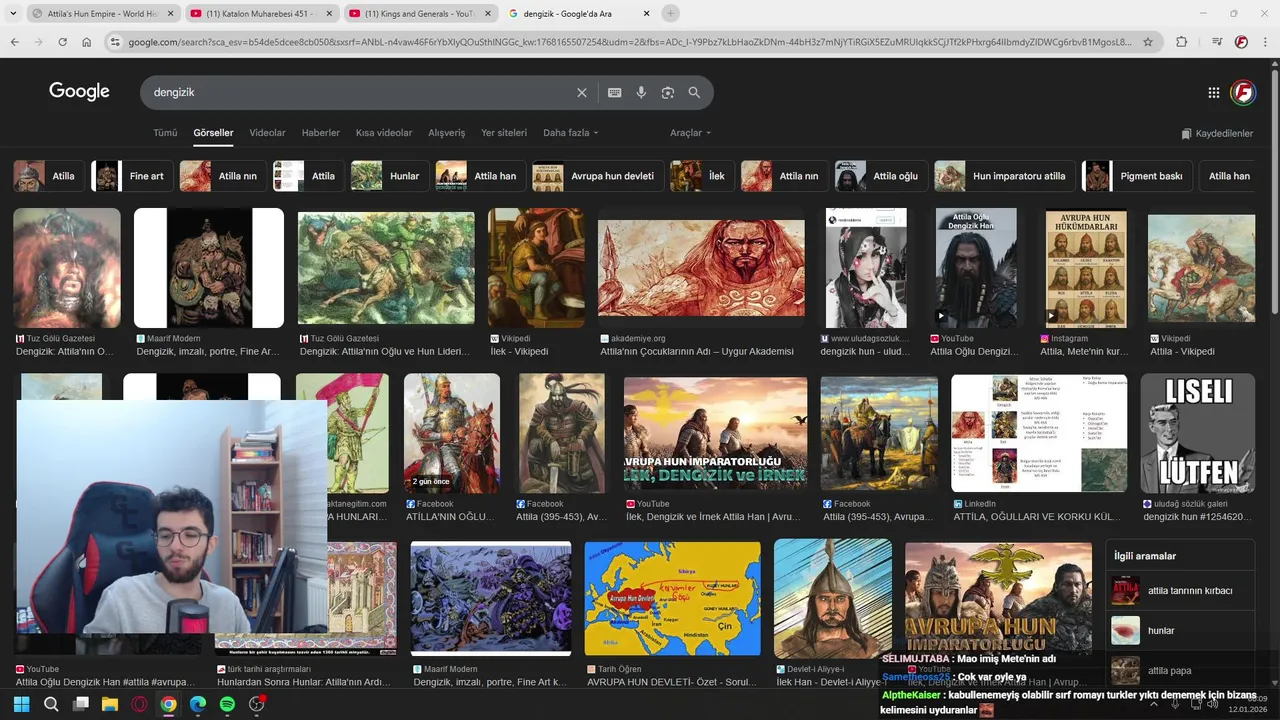Open Google Lens image search
This screenshot has height=720, width=1280.
point(668,92)
